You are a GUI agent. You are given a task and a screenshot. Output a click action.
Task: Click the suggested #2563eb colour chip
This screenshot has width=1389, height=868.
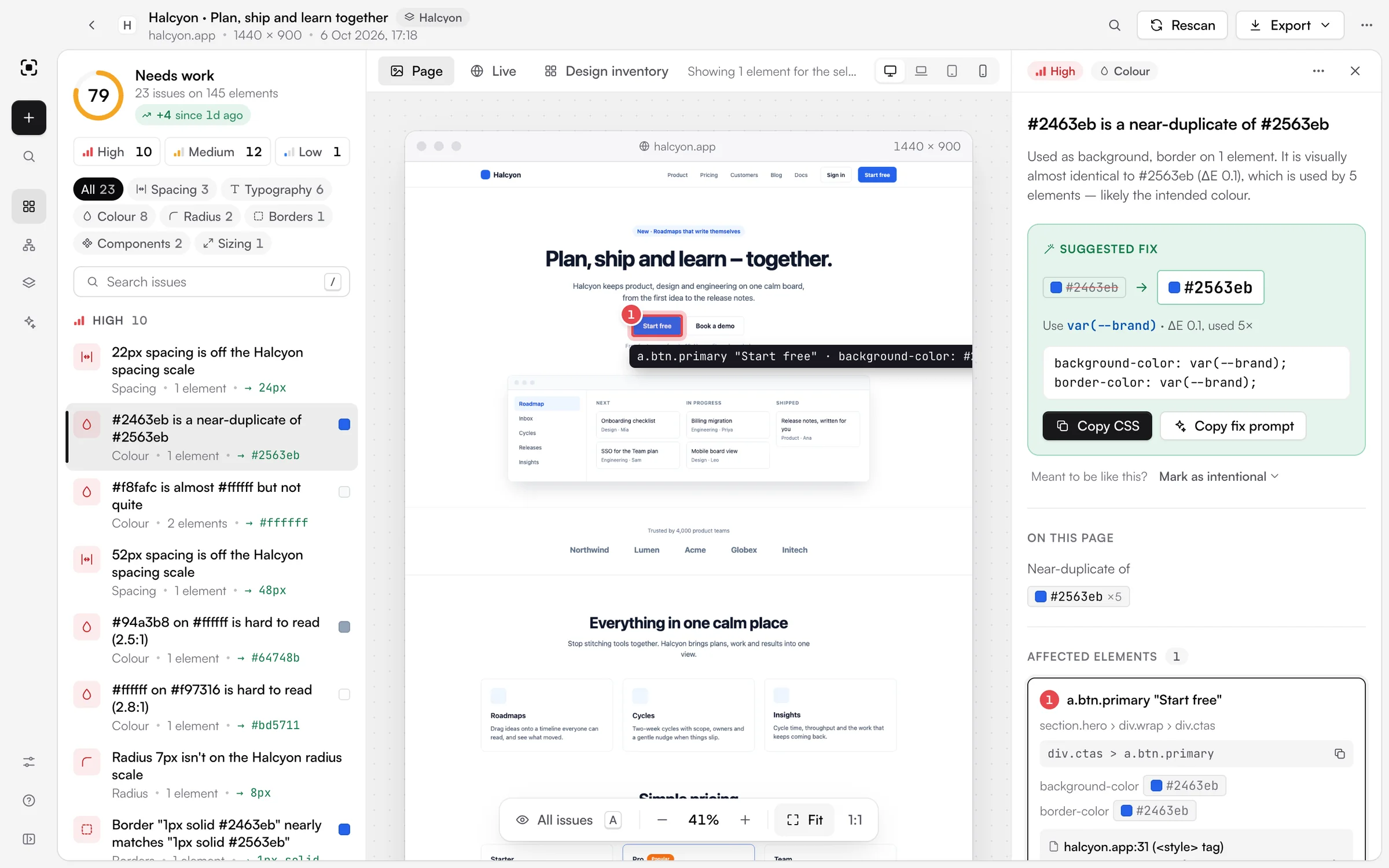(1210, 287)
